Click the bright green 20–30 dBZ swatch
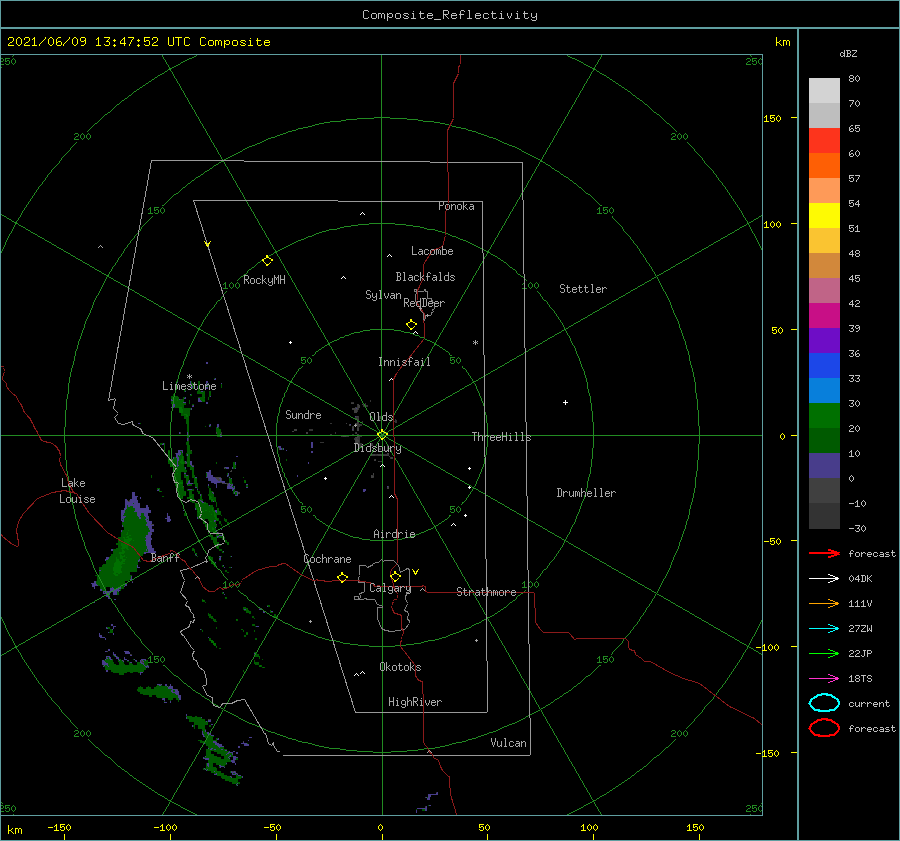The image size is (900, 841). coord(824,416)
